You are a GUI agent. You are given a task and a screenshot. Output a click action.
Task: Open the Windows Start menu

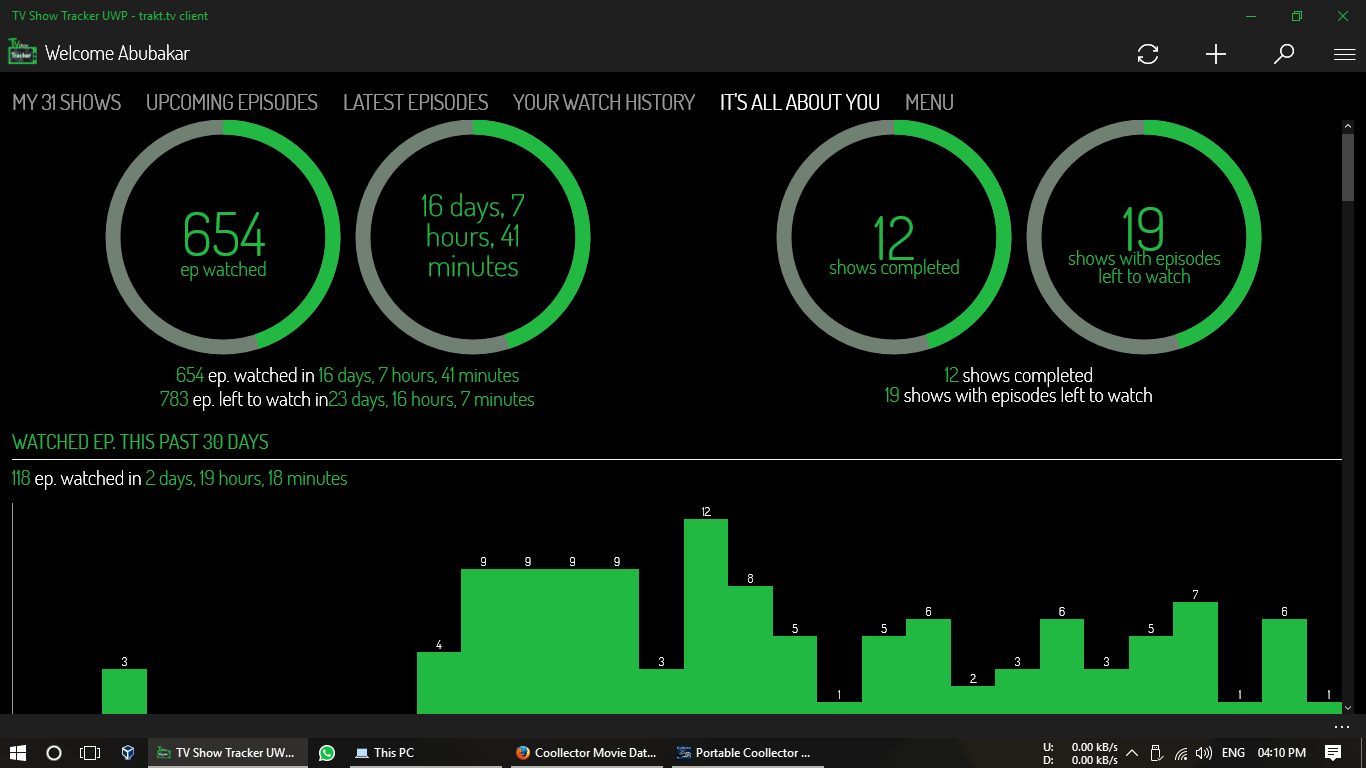click(x=17, y=753)
